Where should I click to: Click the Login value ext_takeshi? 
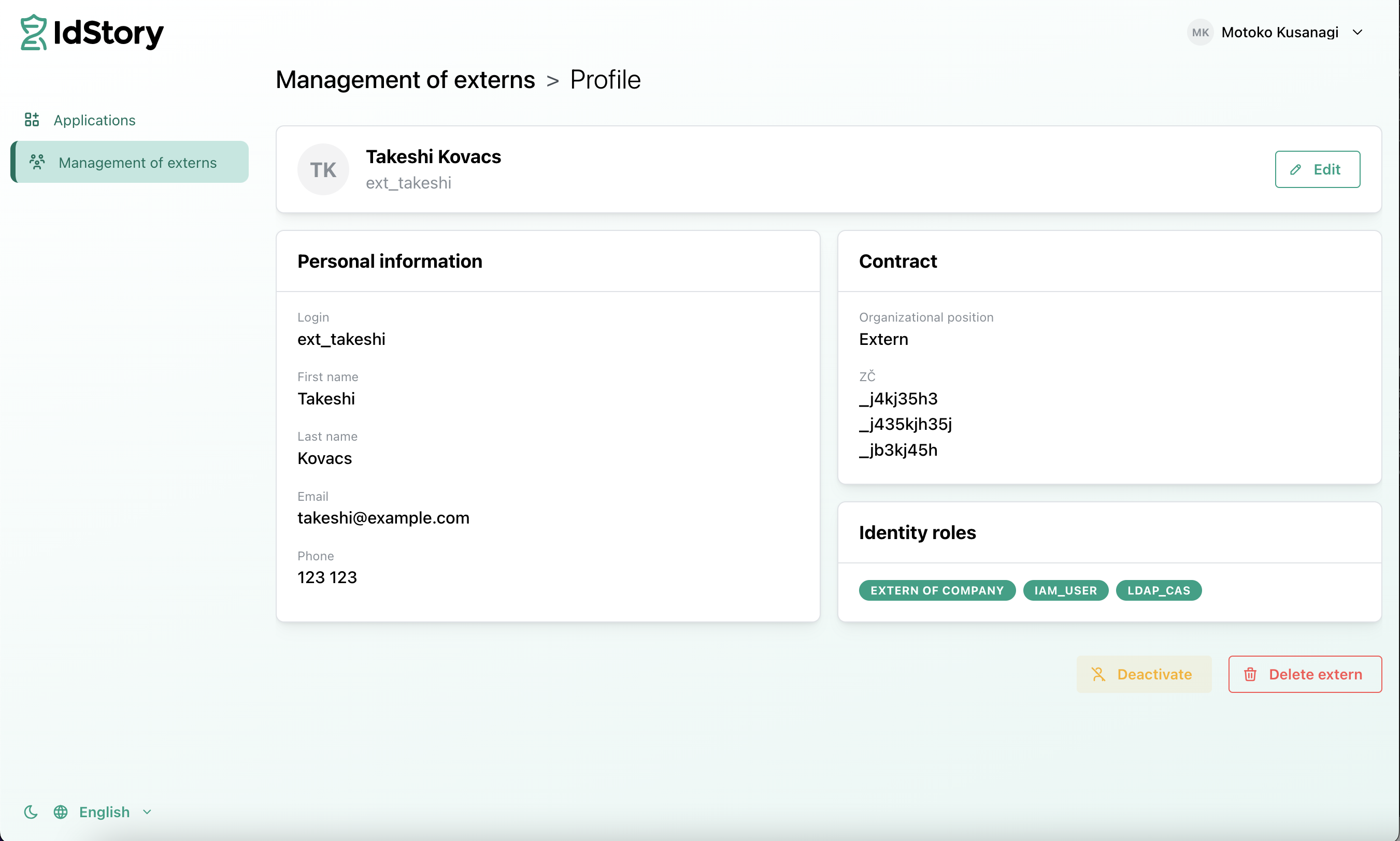(341, 339)
